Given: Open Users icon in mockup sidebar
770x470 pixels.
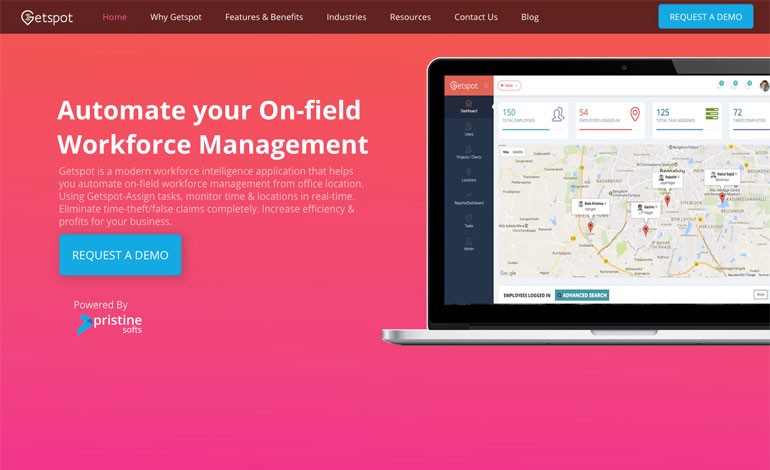Looking at the screenshot, I should 468,129.
